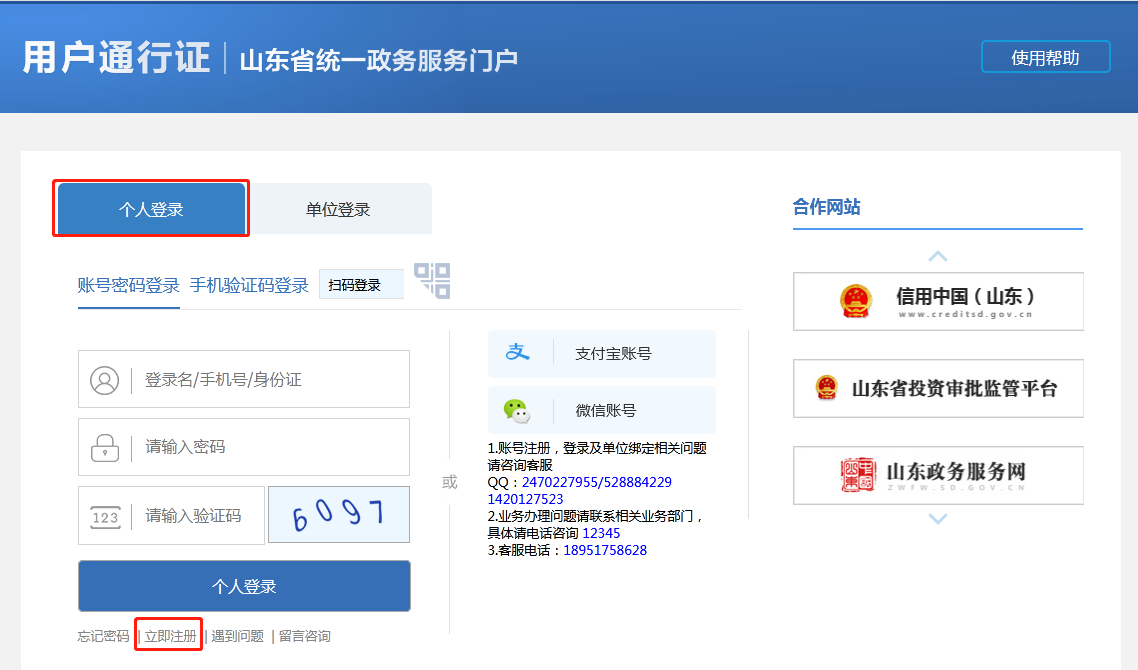Viewport: 1138px width, 670px height.
Task: Focus the 请输入密码 password field
Action: pyautogui.click(x=270, y=447)
